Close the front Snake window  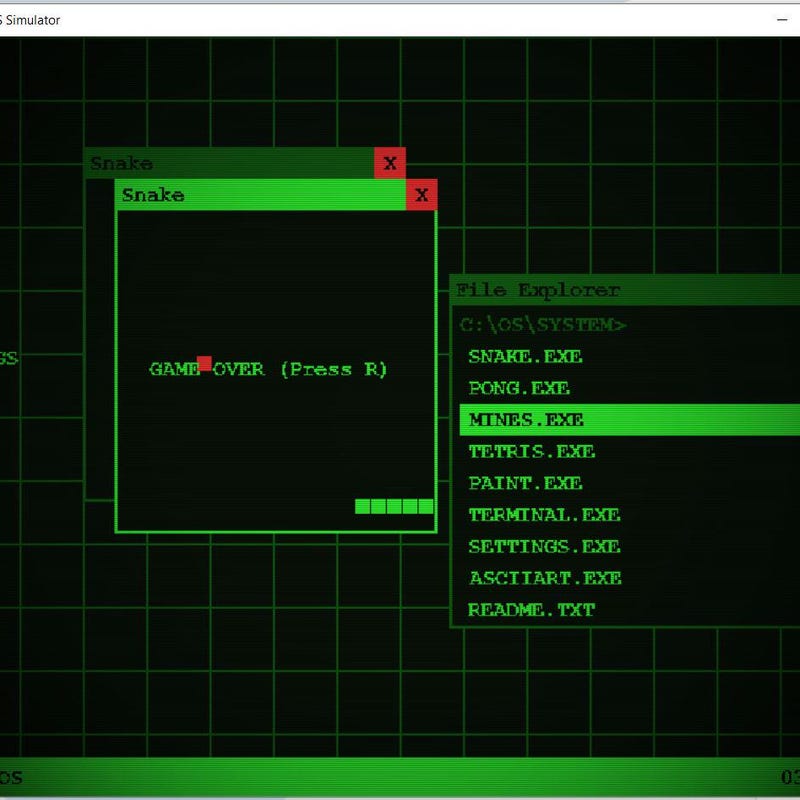(422, 195)
